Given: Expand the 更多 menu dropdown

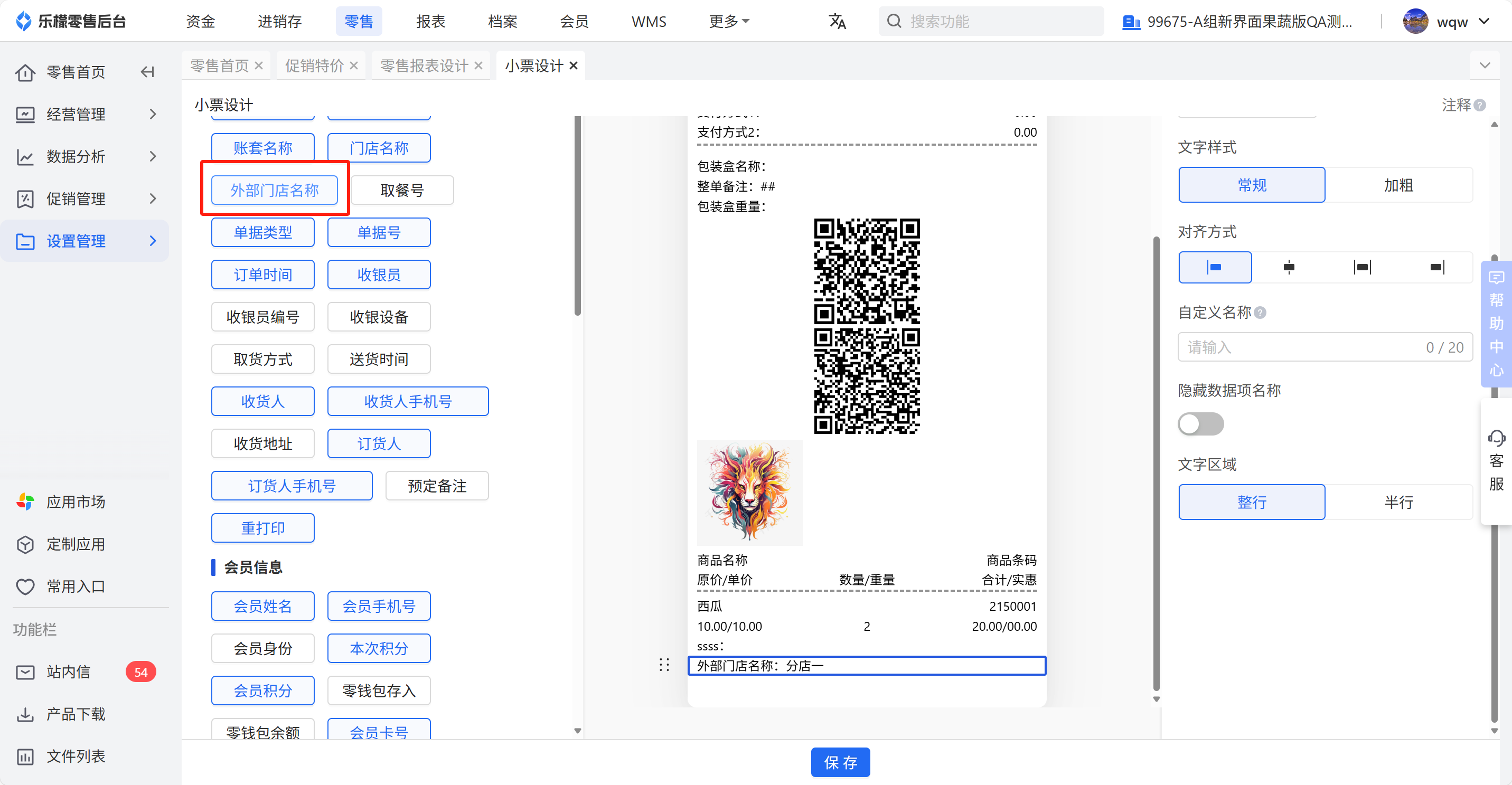Looking at the screenshot, I should [x=729, y=21].
